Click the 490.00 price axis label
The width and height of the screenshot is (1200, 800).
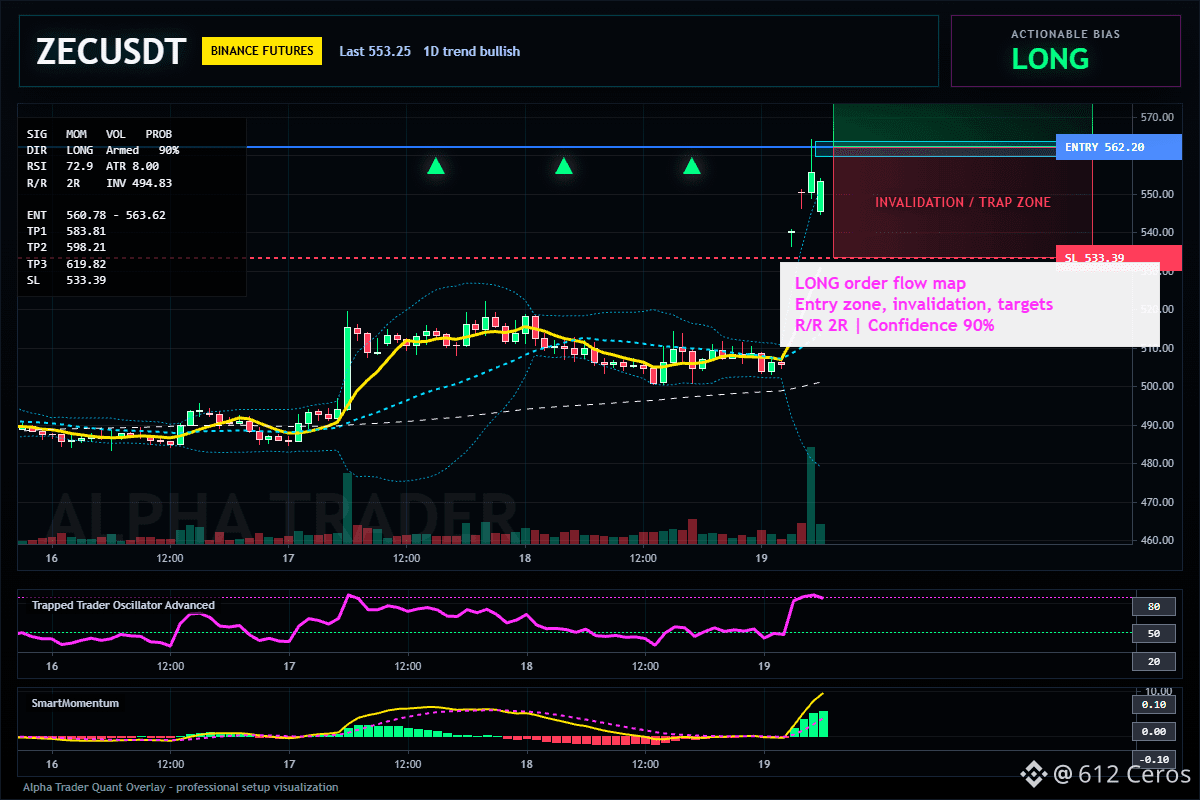click(x=1155, y=425)
